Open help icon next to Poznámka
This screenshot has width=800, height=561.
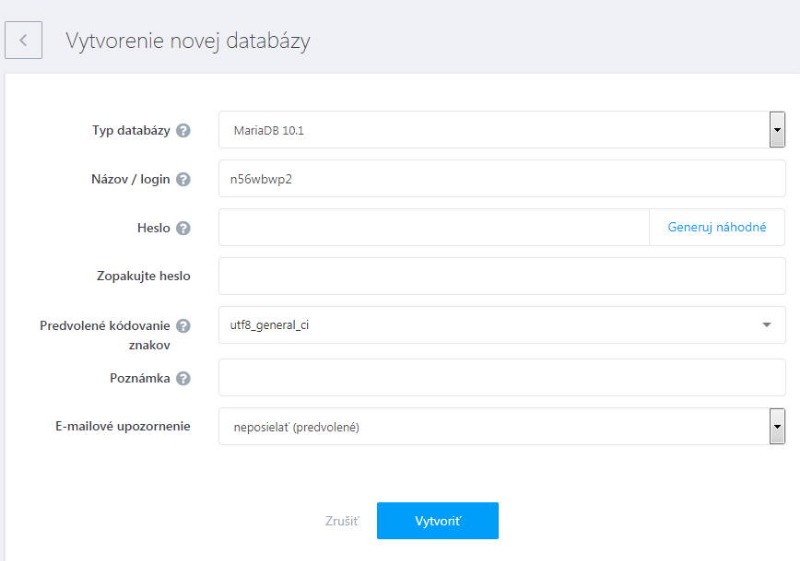point(183,378)
